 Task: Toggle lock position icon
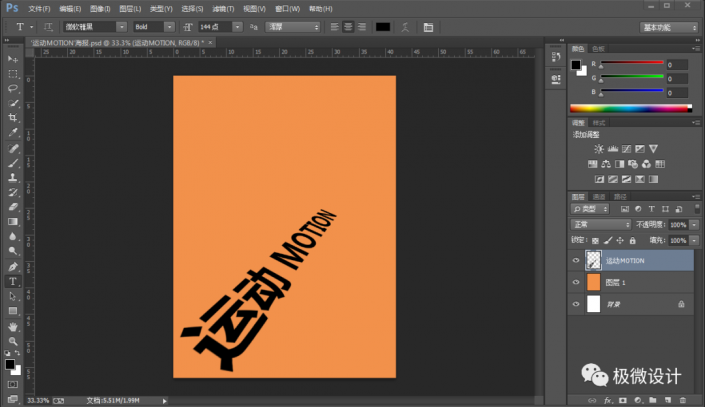click(620, 241)
